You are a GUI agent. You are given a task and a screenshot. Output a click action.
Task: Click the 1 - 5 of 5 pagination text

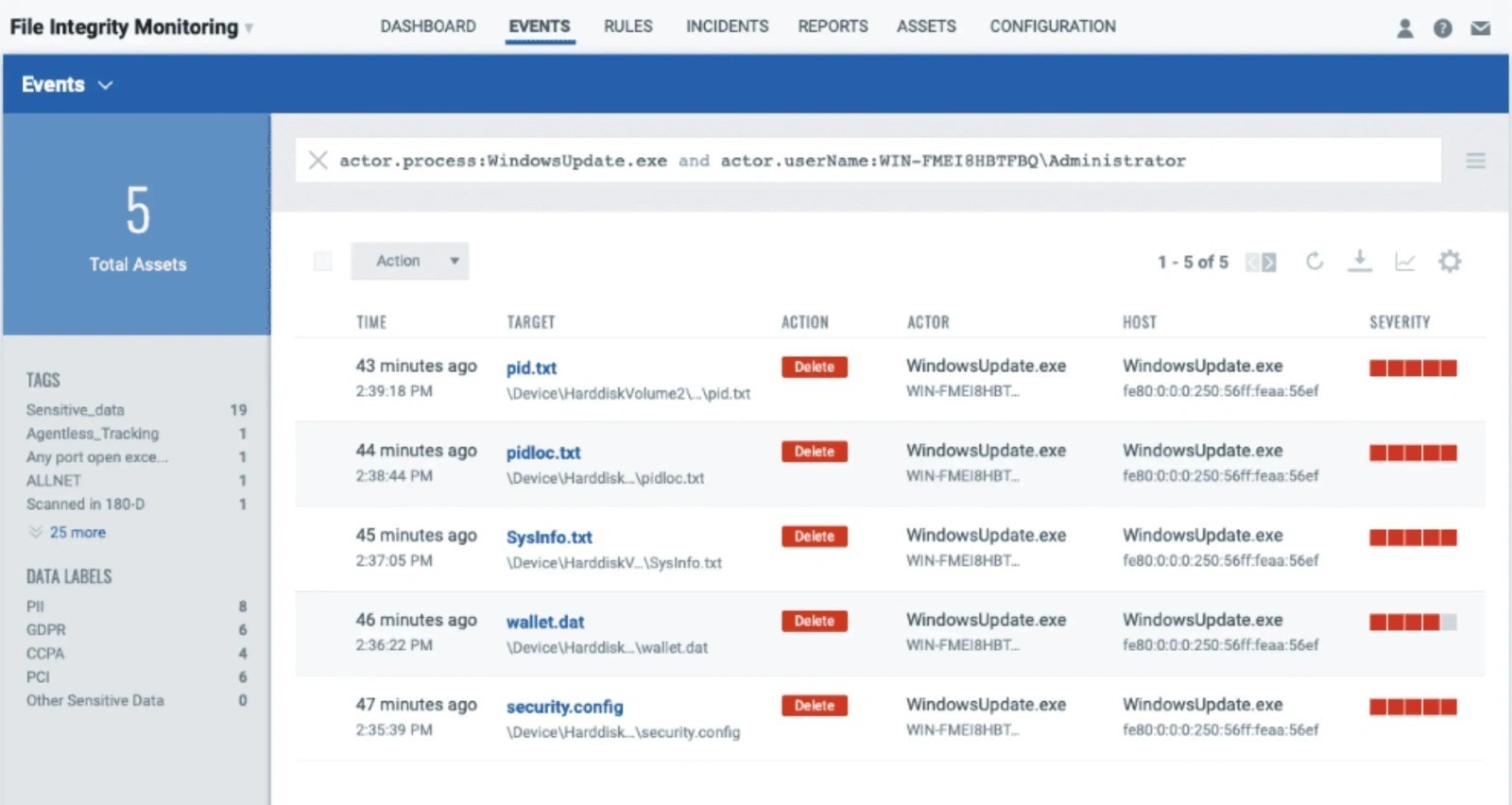(1193, 262)
